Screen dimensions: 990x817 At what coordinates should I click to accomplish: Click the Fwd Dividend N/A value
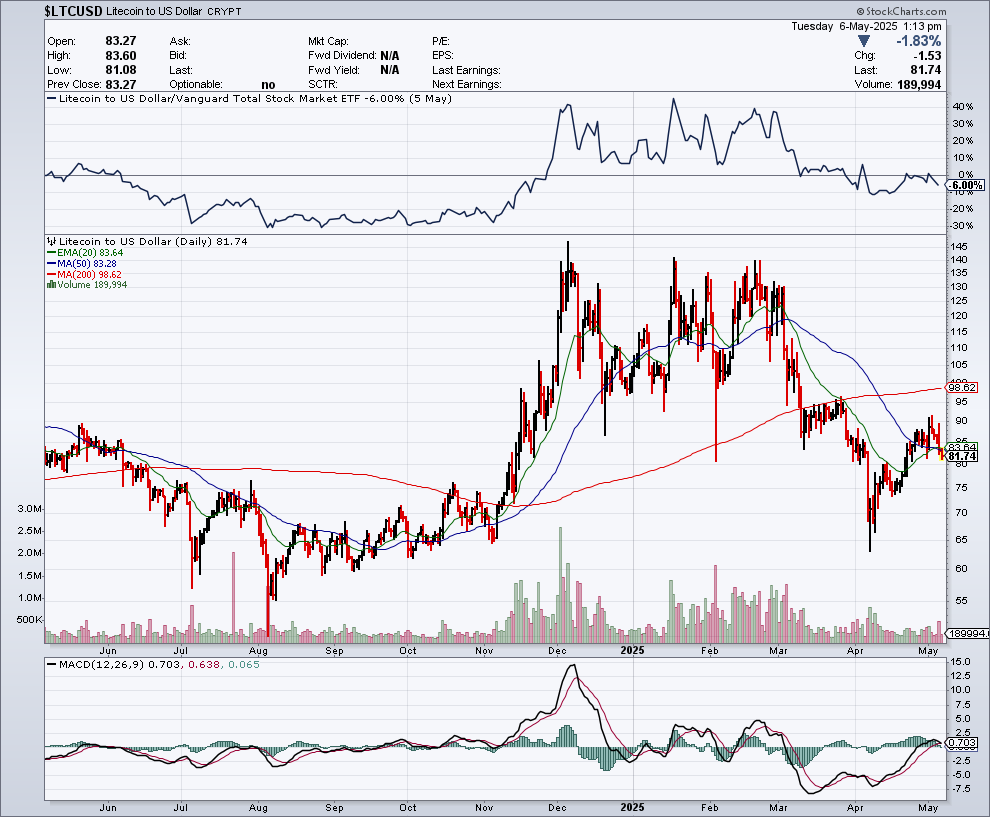click(x=390, y=56)
